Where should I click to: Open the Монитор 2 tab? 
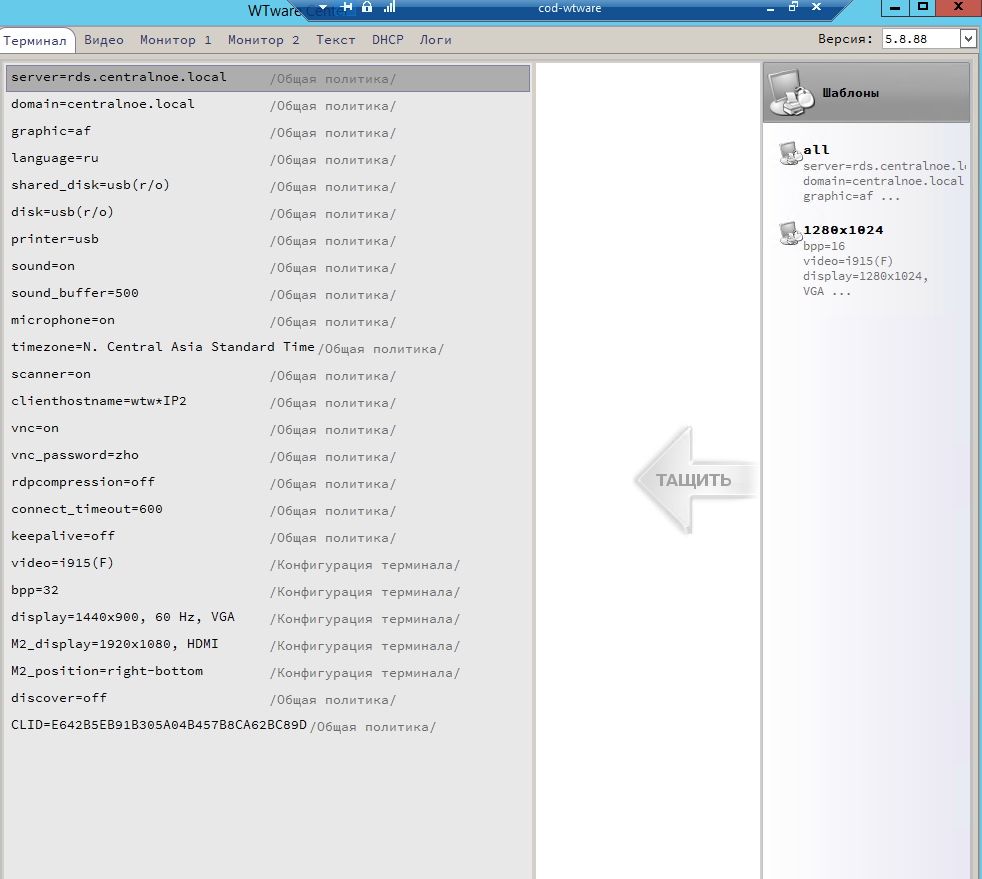[263, 40]
